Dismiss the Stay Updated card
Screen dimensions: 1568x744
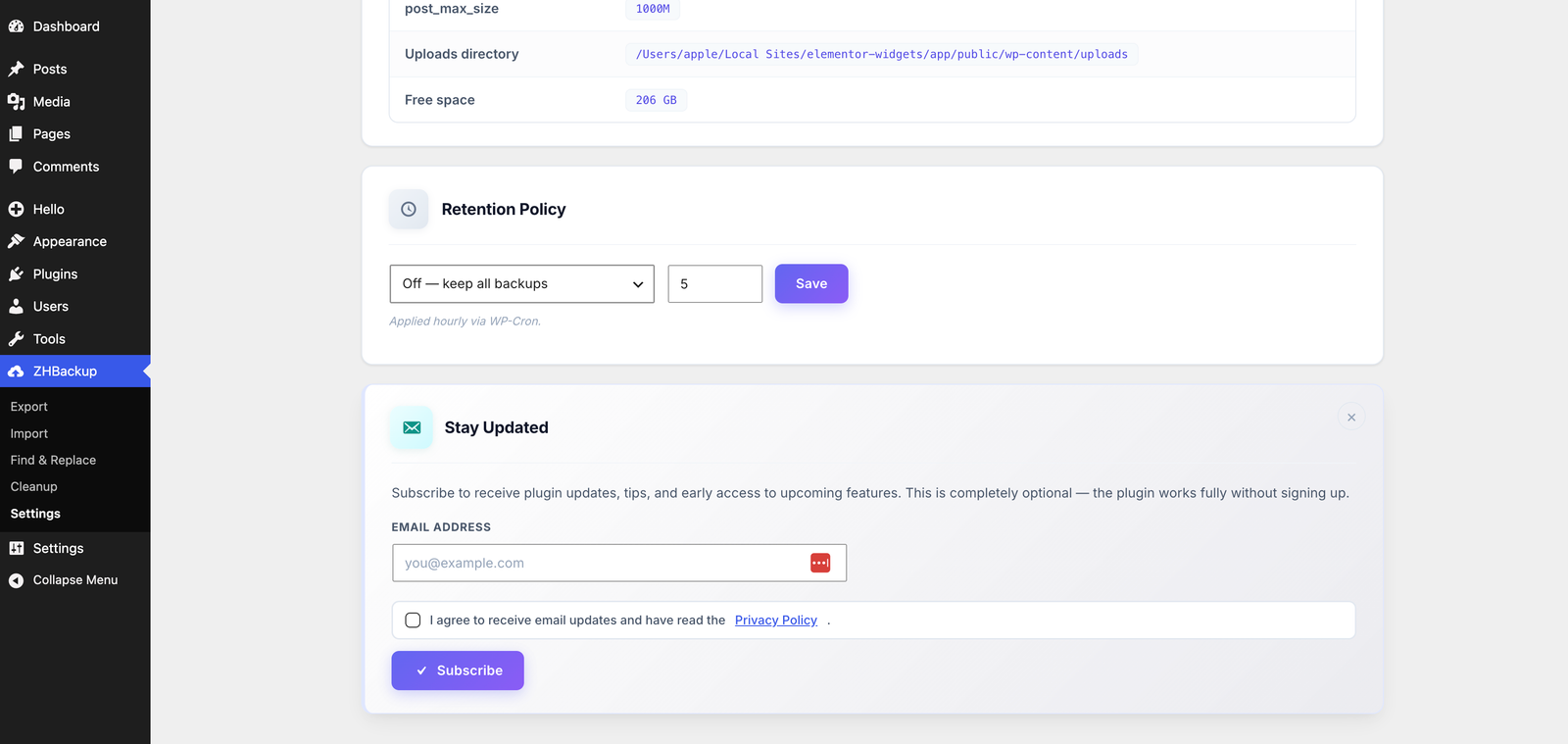[x=1351, y=418]
